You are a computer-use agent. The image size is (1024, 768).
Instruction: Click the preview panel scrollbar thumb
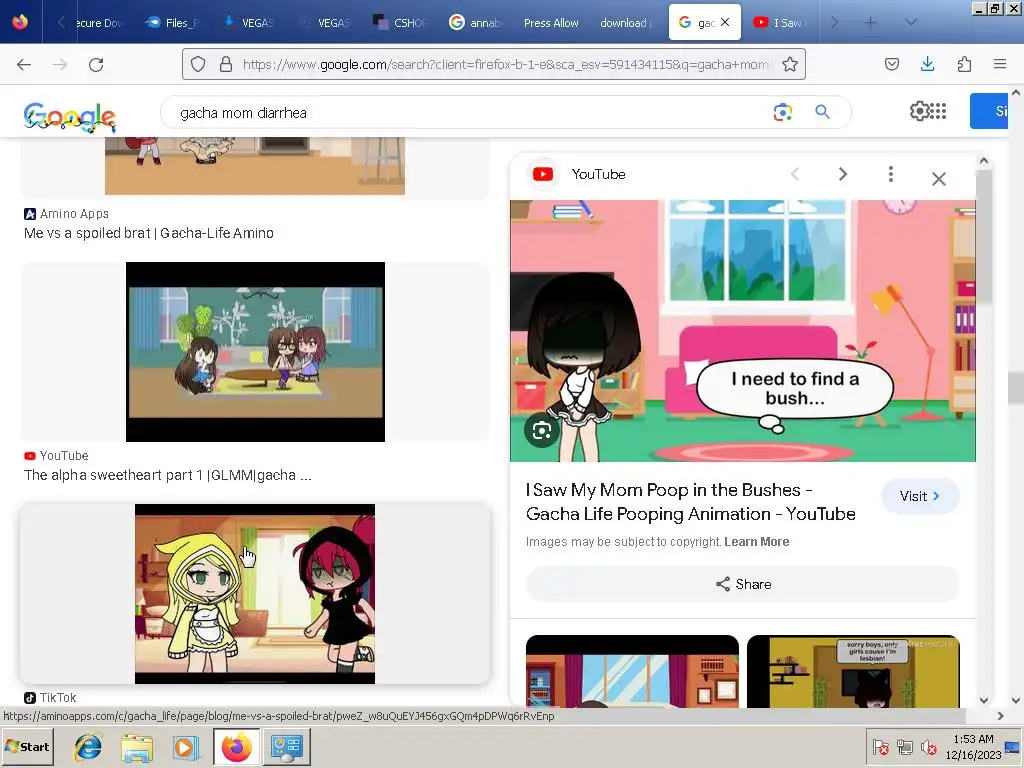coord(984,238)
